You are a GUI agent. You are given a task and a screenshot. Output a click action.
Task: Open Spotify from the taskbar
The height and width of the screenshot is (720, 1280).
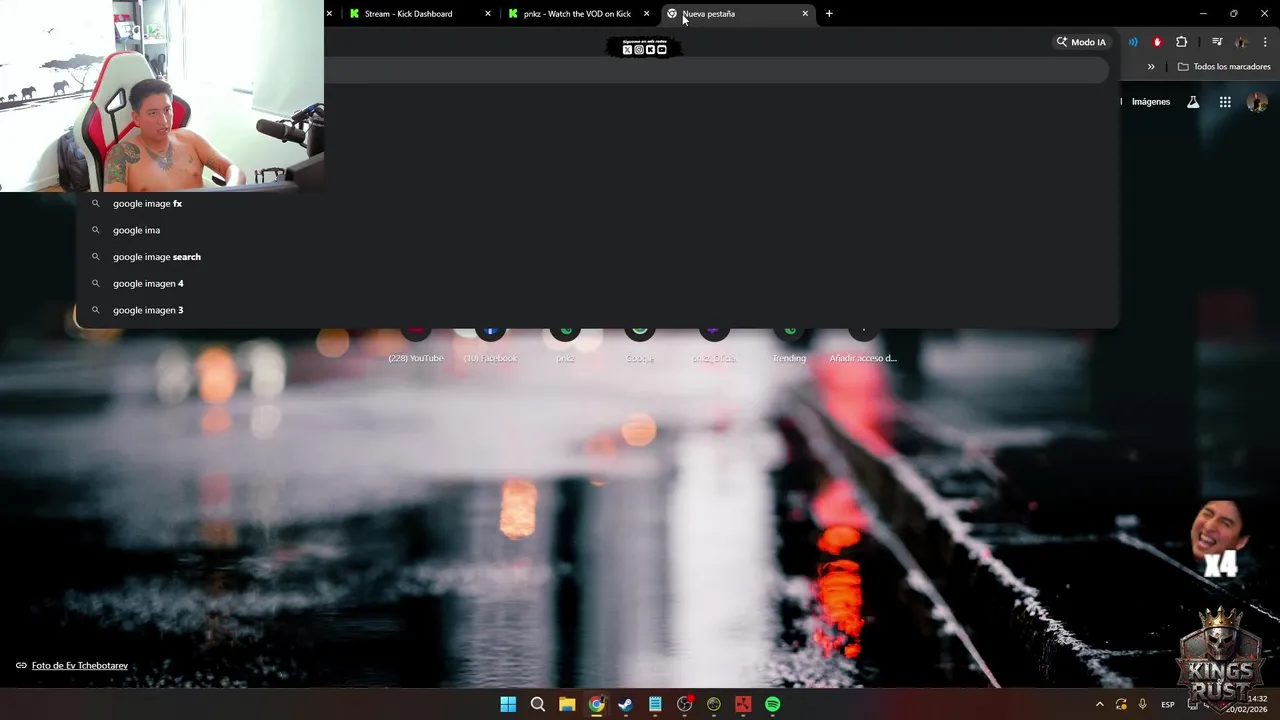click(x=773, y=704)
